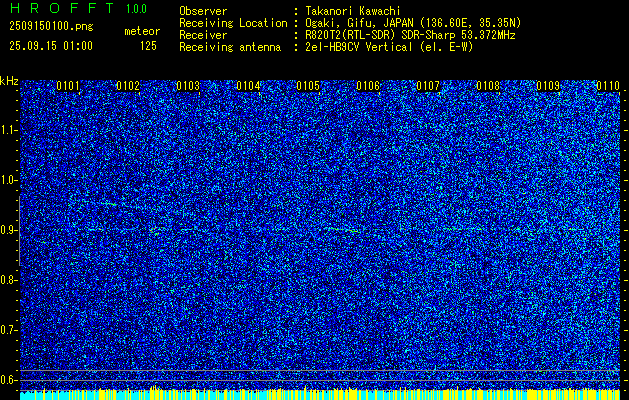Image resolution: width=629 pixels, height=400 pixels.
Task: Click the date 25.09.15 01:00
Action: 51,46
